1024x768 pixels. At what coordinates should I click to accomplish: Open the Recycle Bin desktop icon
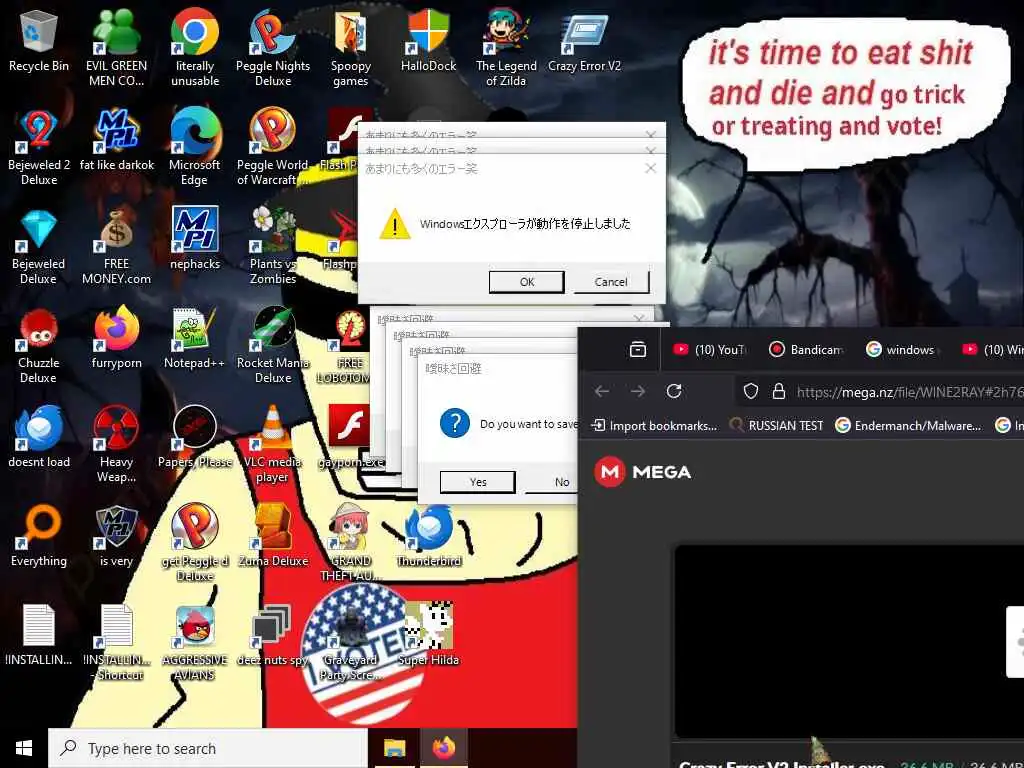click(x=39, y=40)
